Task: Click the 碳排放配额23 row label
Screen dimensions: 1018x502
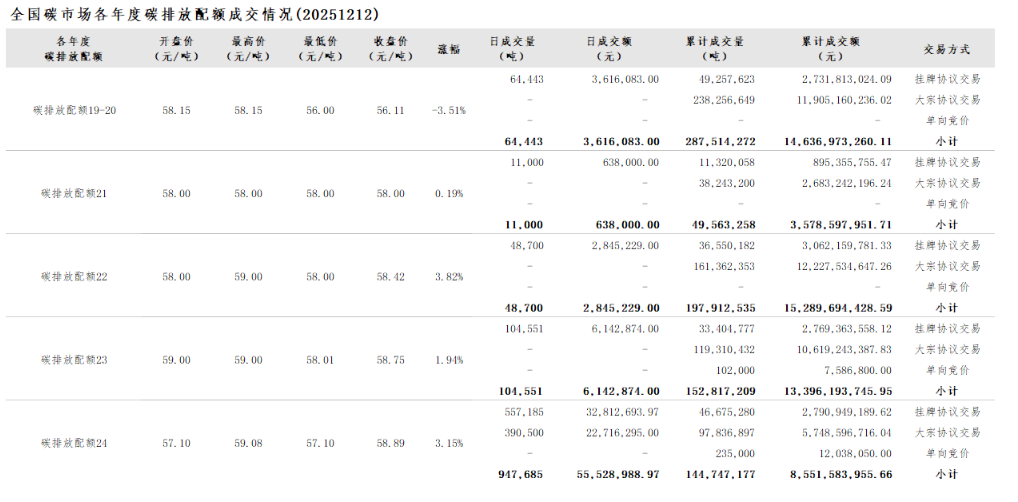Action: (75, 359)
